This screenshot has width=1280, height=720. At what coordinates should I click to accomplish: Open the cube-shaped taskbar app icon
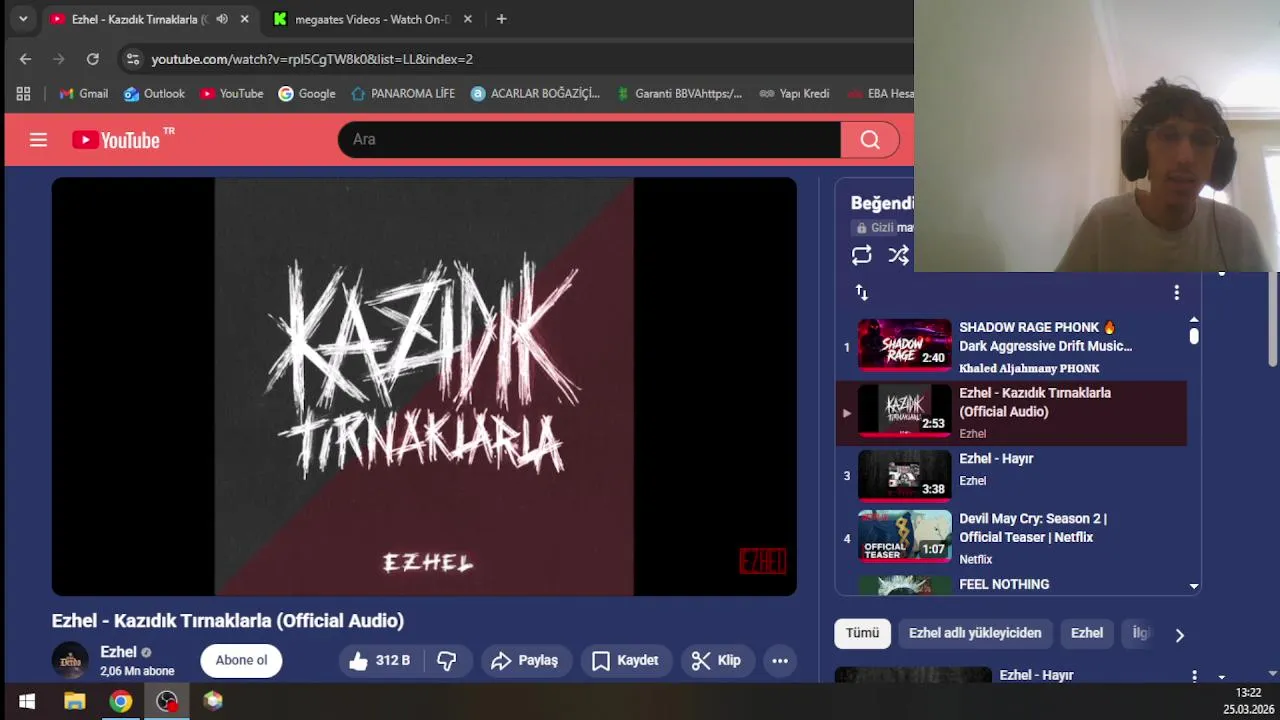[213, 701]
